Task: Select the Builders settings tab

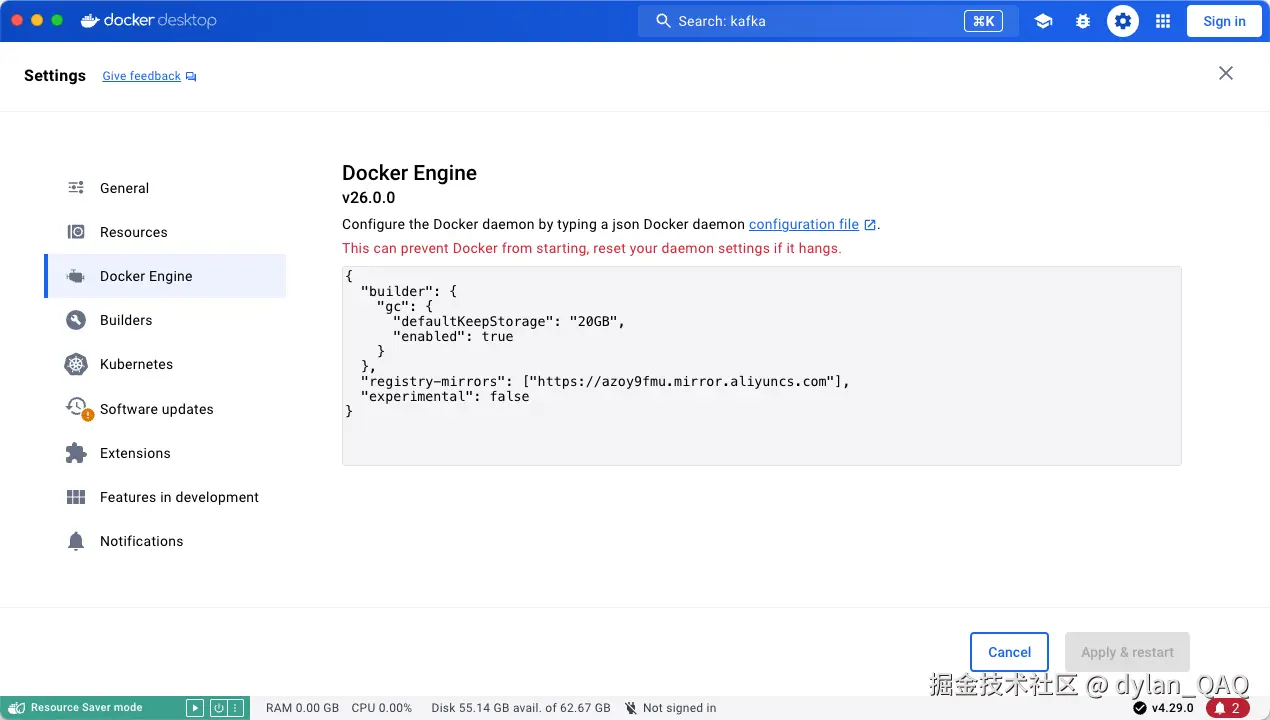Action: 165,320
